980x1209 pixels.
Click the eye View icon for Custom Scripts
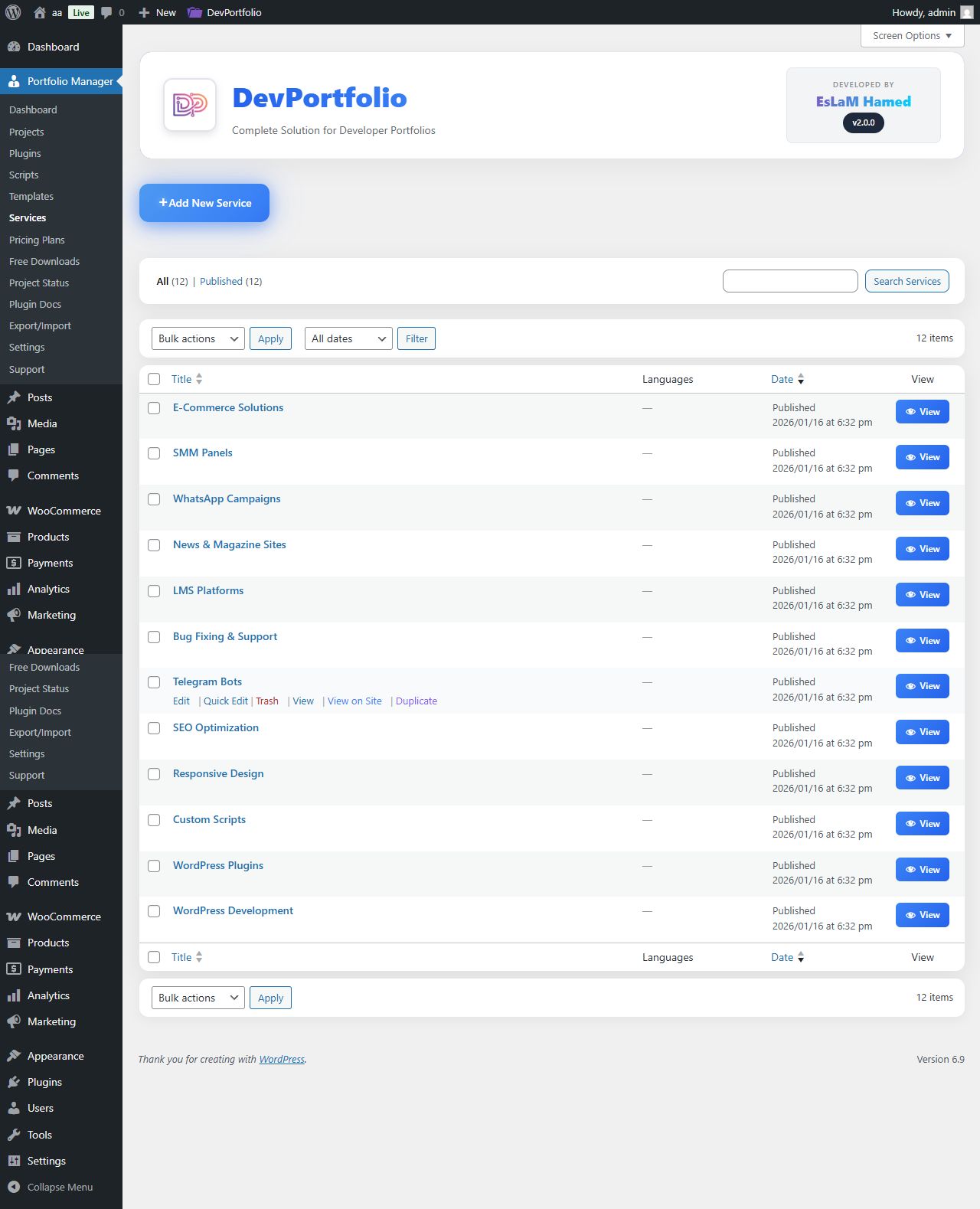click(911, 824)
